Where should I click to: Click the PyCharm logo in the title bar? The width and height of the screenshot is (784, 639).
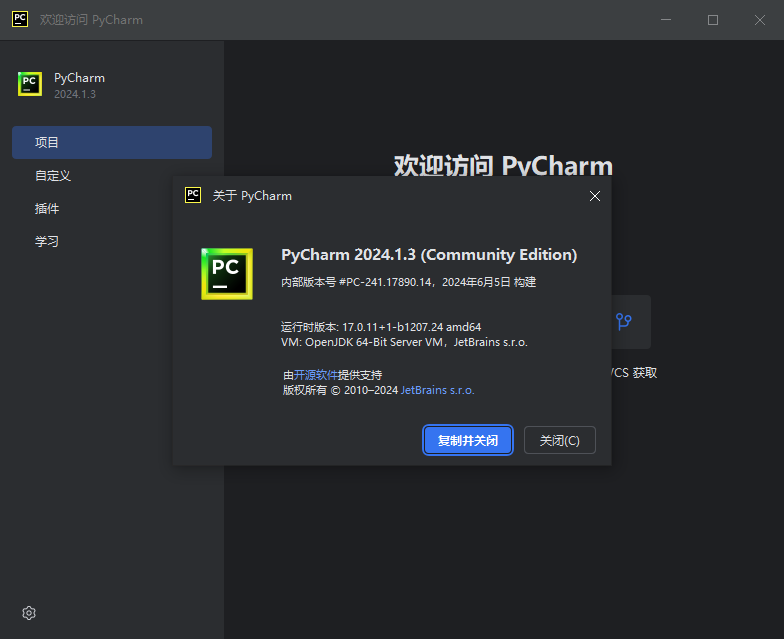click(20, 20)
